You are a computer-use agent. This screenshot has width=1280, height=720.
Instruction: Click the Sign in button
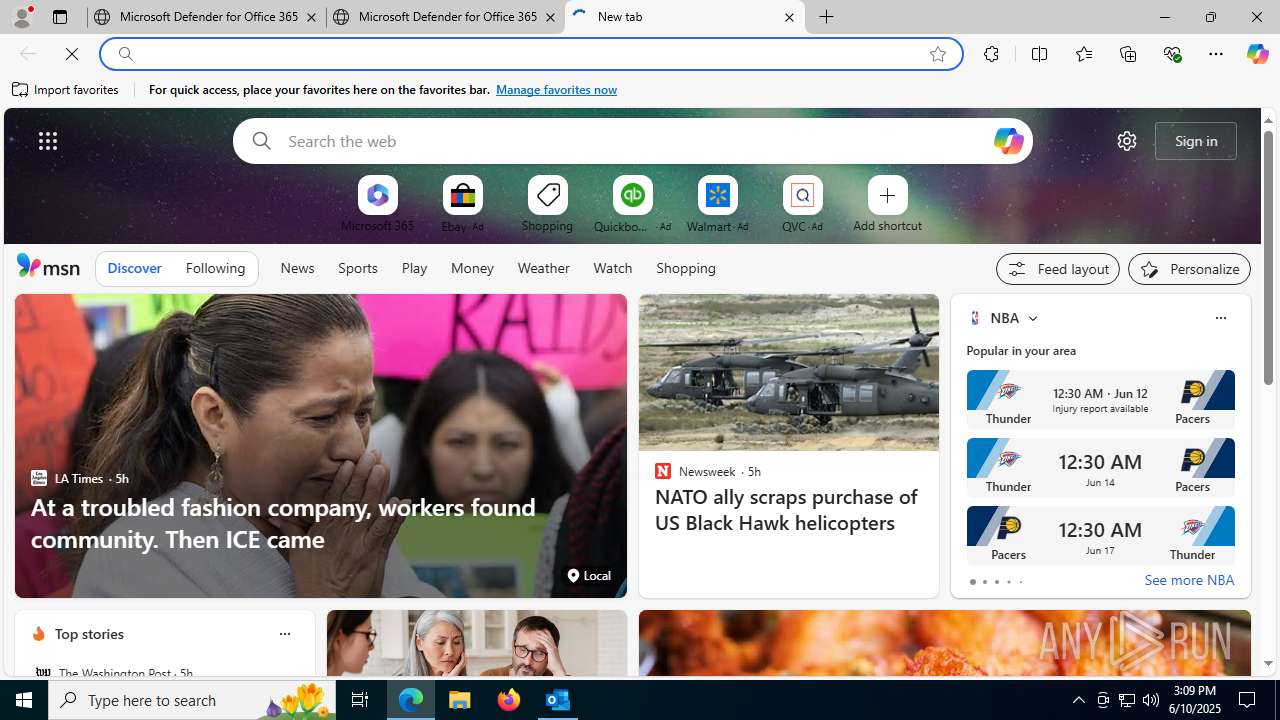(1196, 141)
